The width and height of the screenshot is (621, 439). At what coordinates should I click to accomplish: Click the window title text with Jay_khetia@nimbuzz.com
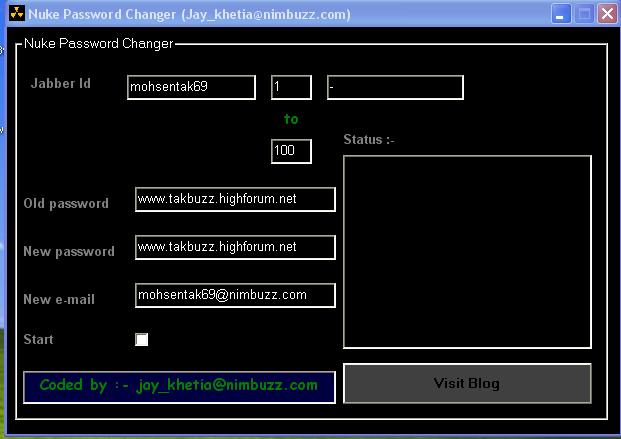coord(189,14)
